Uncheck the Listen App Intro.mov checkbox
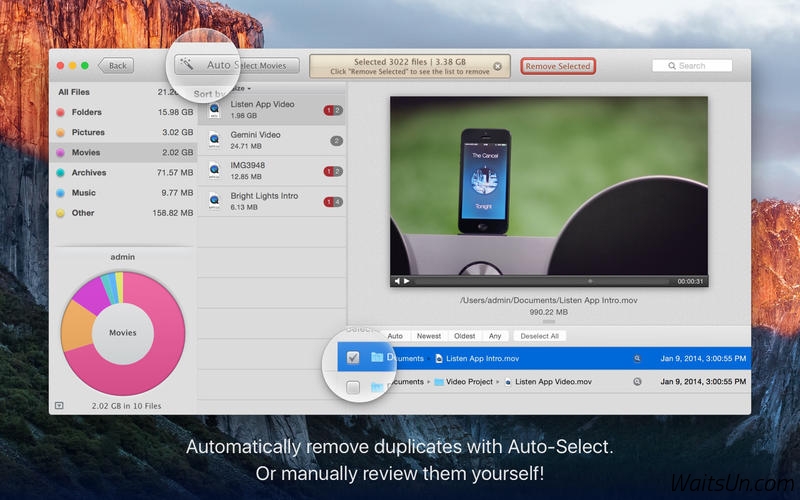 (353, 358)
